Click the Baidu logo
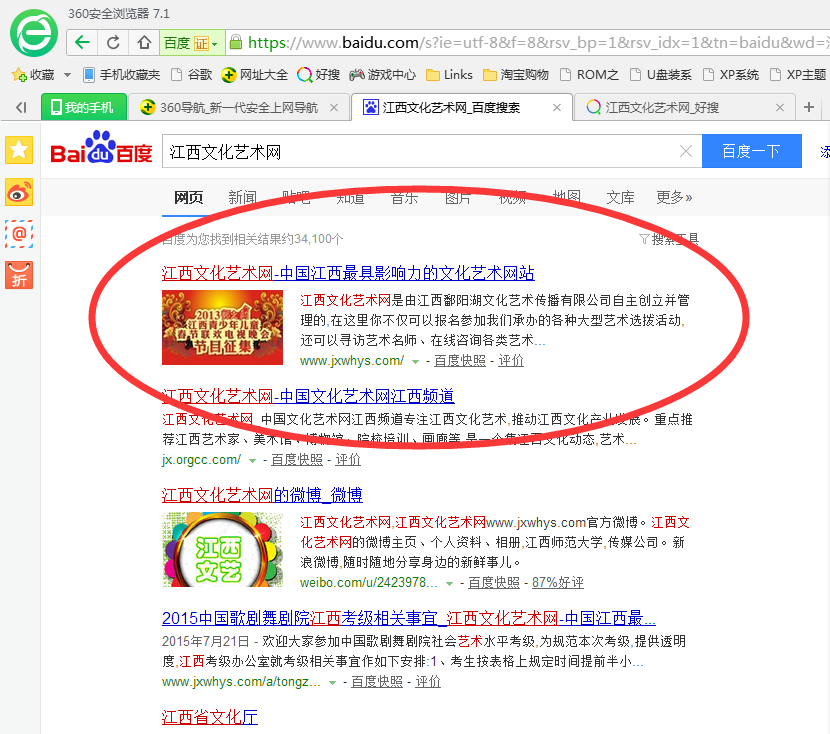The height and width of the screenshot is (734, 830). point(101,148)
